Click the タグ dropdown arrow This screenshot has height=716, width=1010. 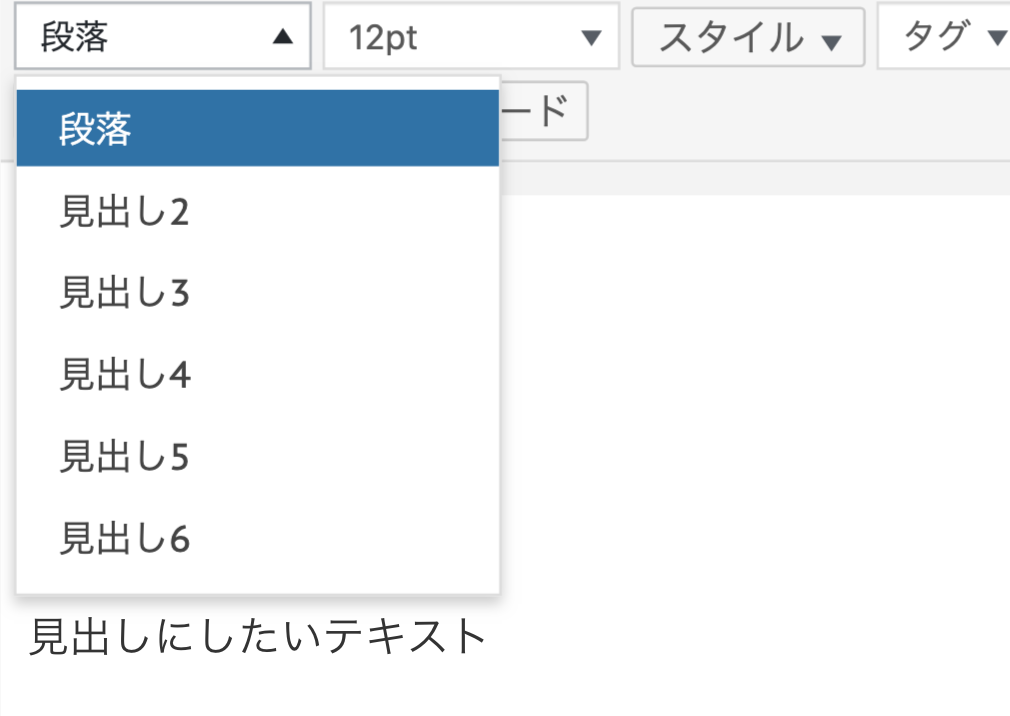coord(997,38)
